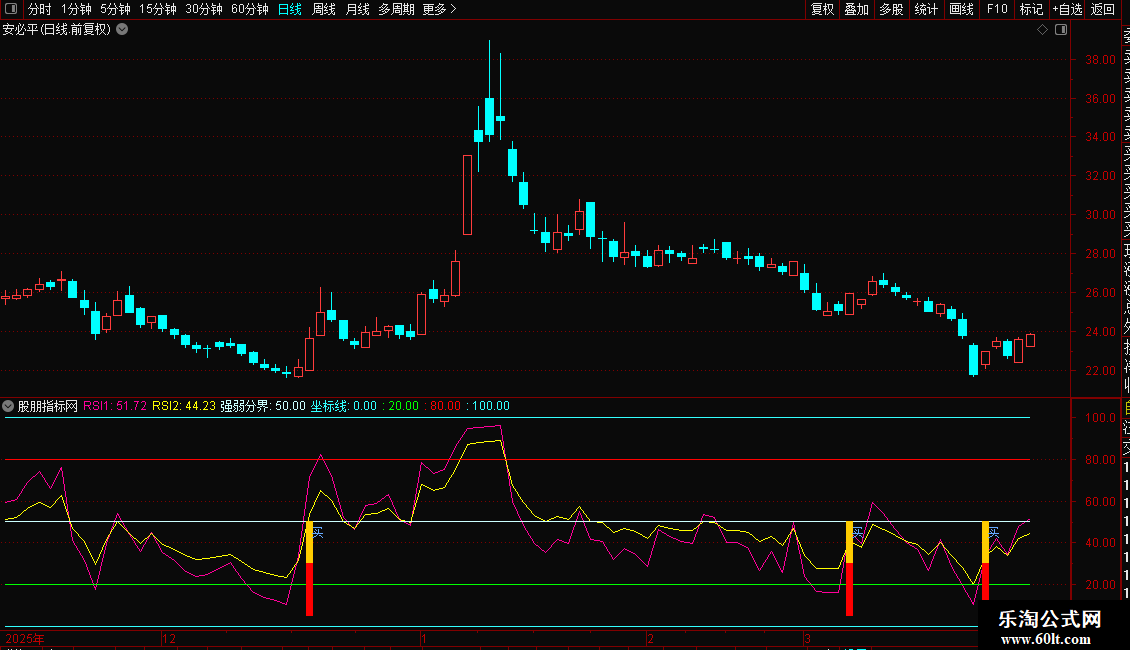Open the 复权 adjustment option
The height and width of the screenshot is (650, 1130).
[x=822, y=9]
